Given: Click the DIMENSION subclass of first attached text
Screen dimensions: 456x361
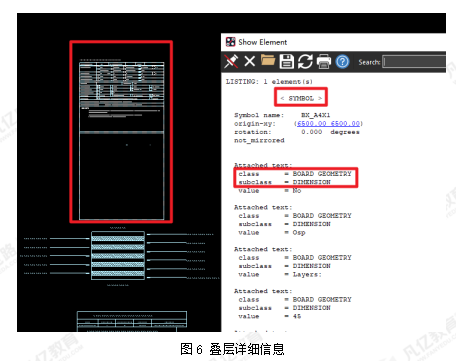Looking at the screenshot, I should point(312,182).
